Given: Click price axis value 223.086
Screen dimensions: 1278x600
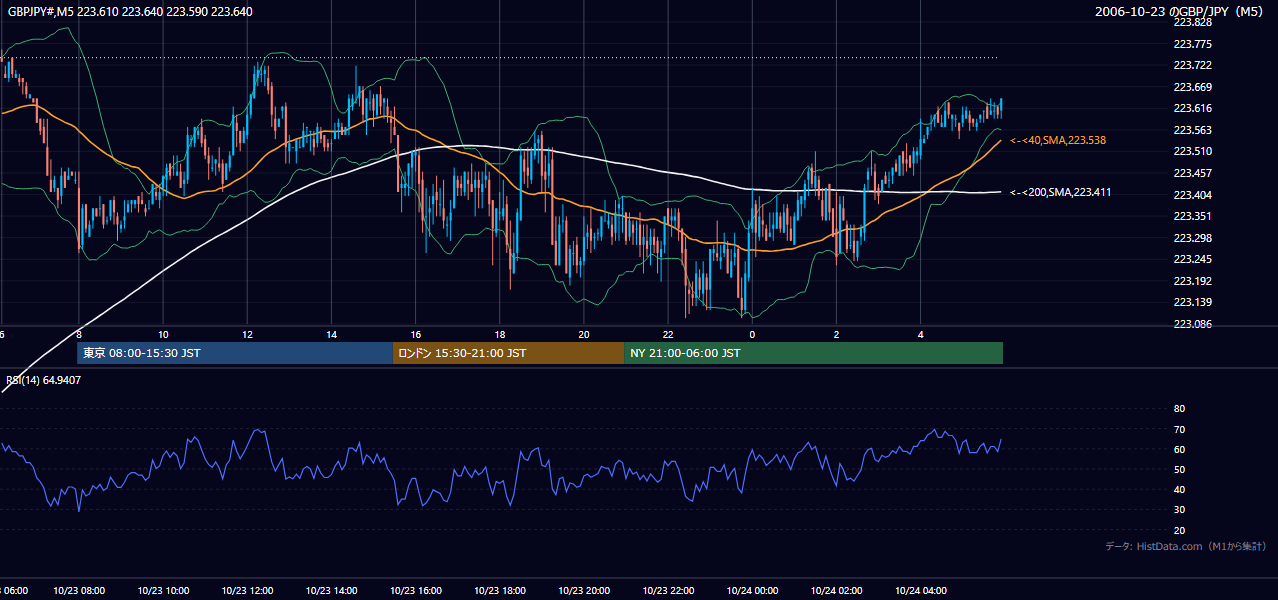Looking at the screenshot, I should point(1192,324).
